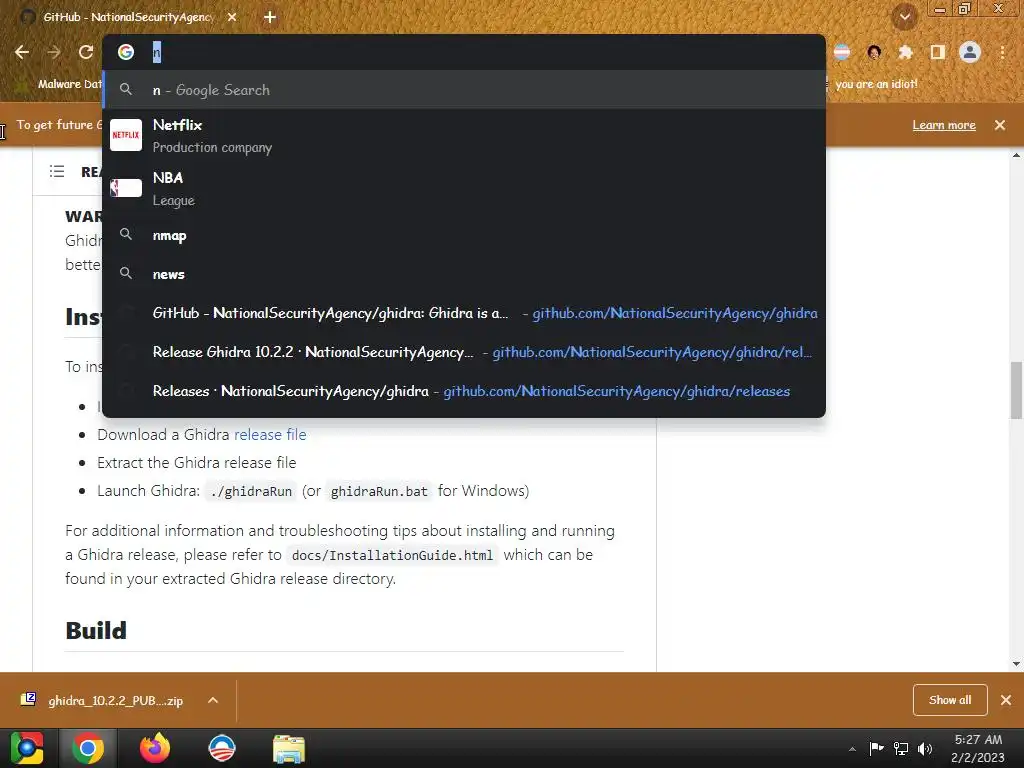The image size is (1024, 768).
Task: Open the GitHub NationalSecurityAgency/ghidra history suggestion
Action: pyautogui.click(x=464, y=313)
